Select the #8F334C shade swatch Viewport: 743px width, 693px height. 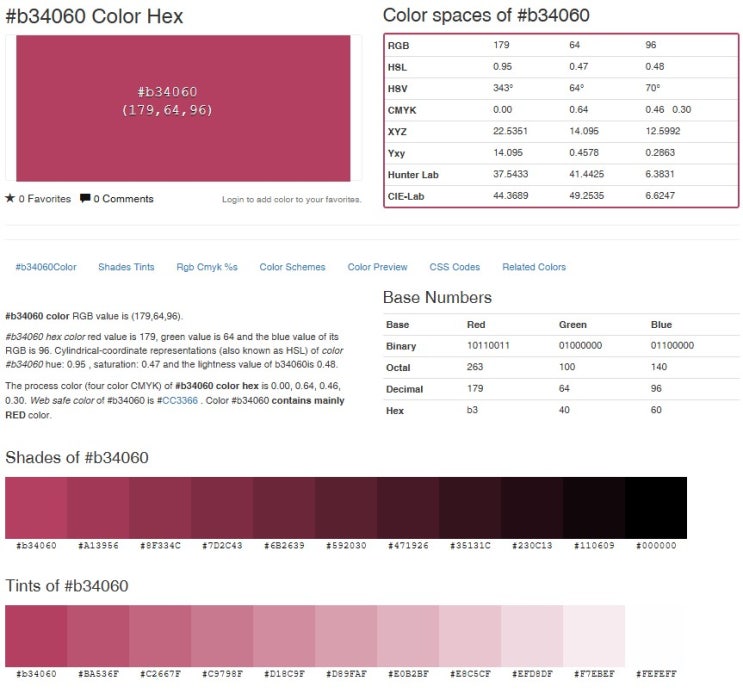click(x=160, y=508)
